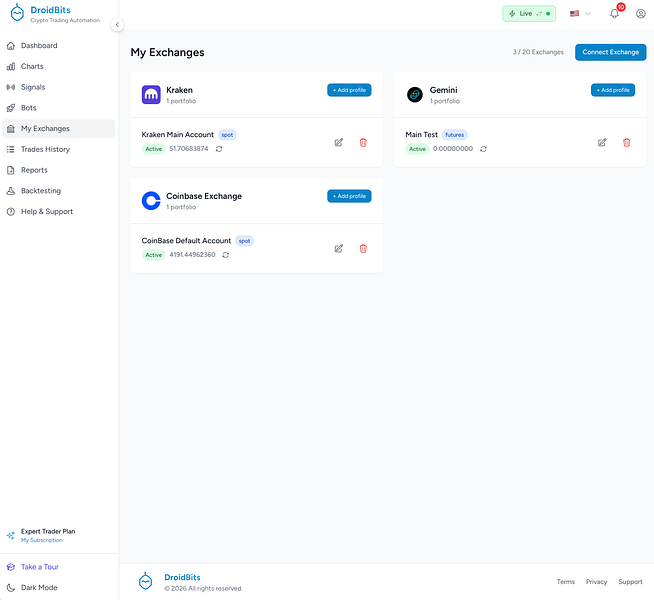654x600 pixels.
Task: Click the futures tag on Main Test
Action: point(455,135)
